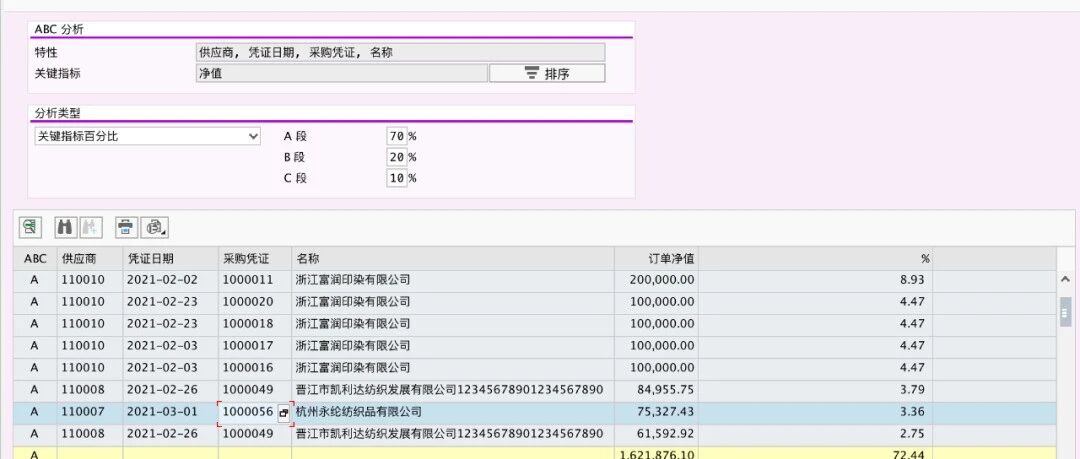
Task: Click the C 段 percentage field
Action: pos(397,178)
